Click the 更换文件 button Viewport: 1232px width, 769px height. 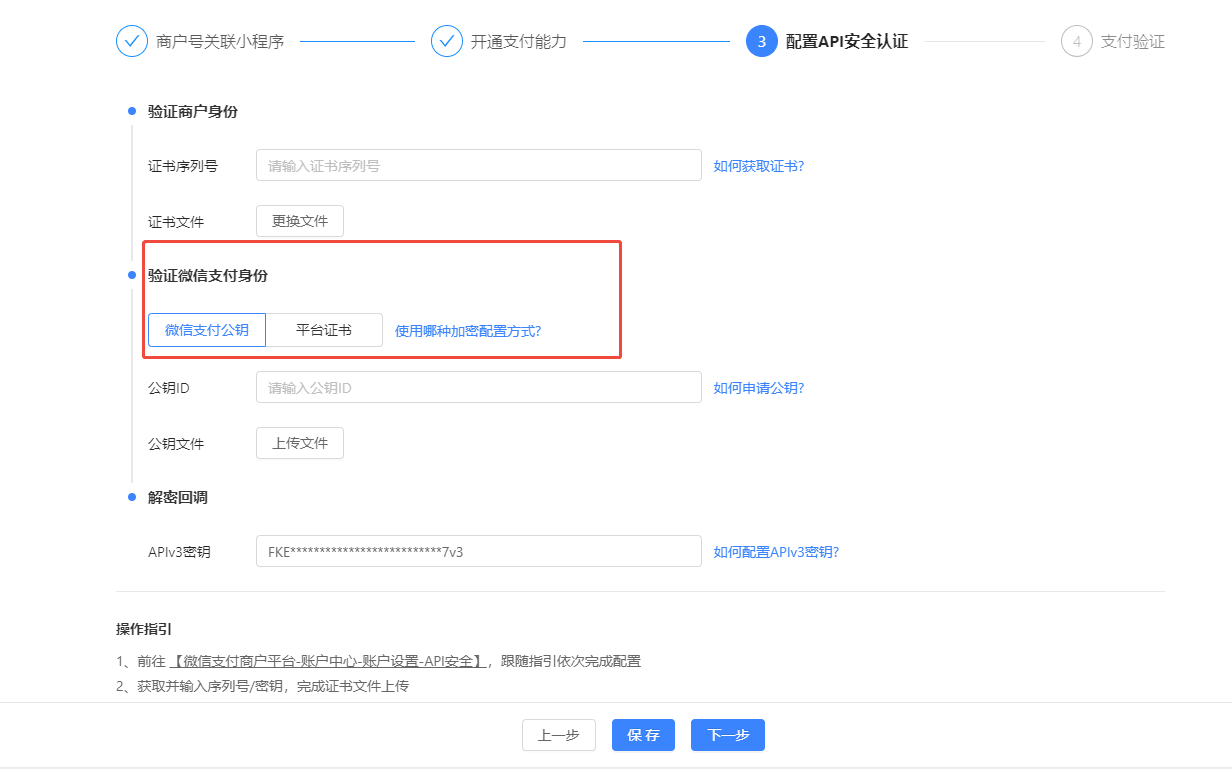coord(300,221)
